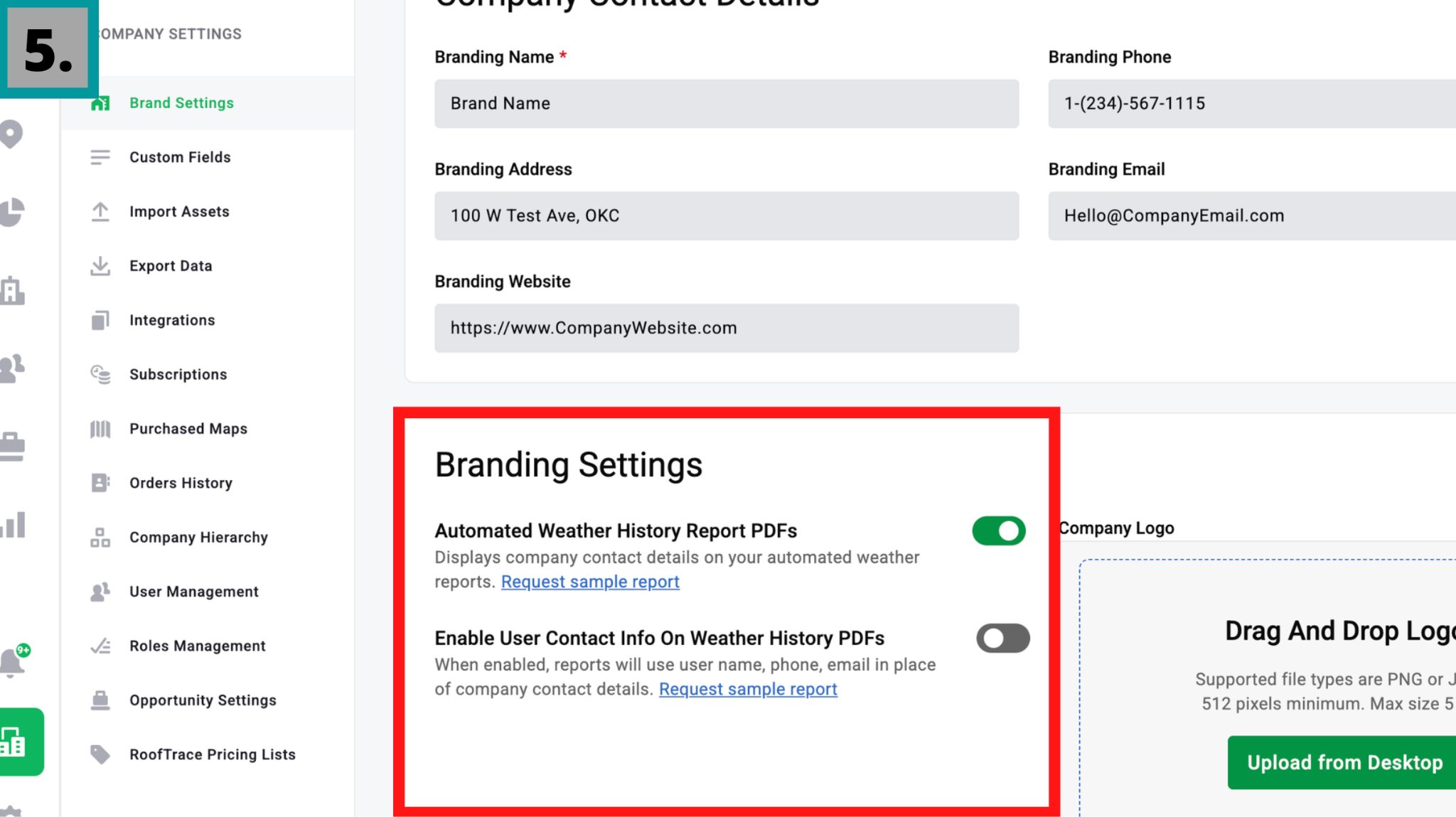Click first Request sample report link
The width and height of the screenshot is (1456, 817).
pos(590,582)
